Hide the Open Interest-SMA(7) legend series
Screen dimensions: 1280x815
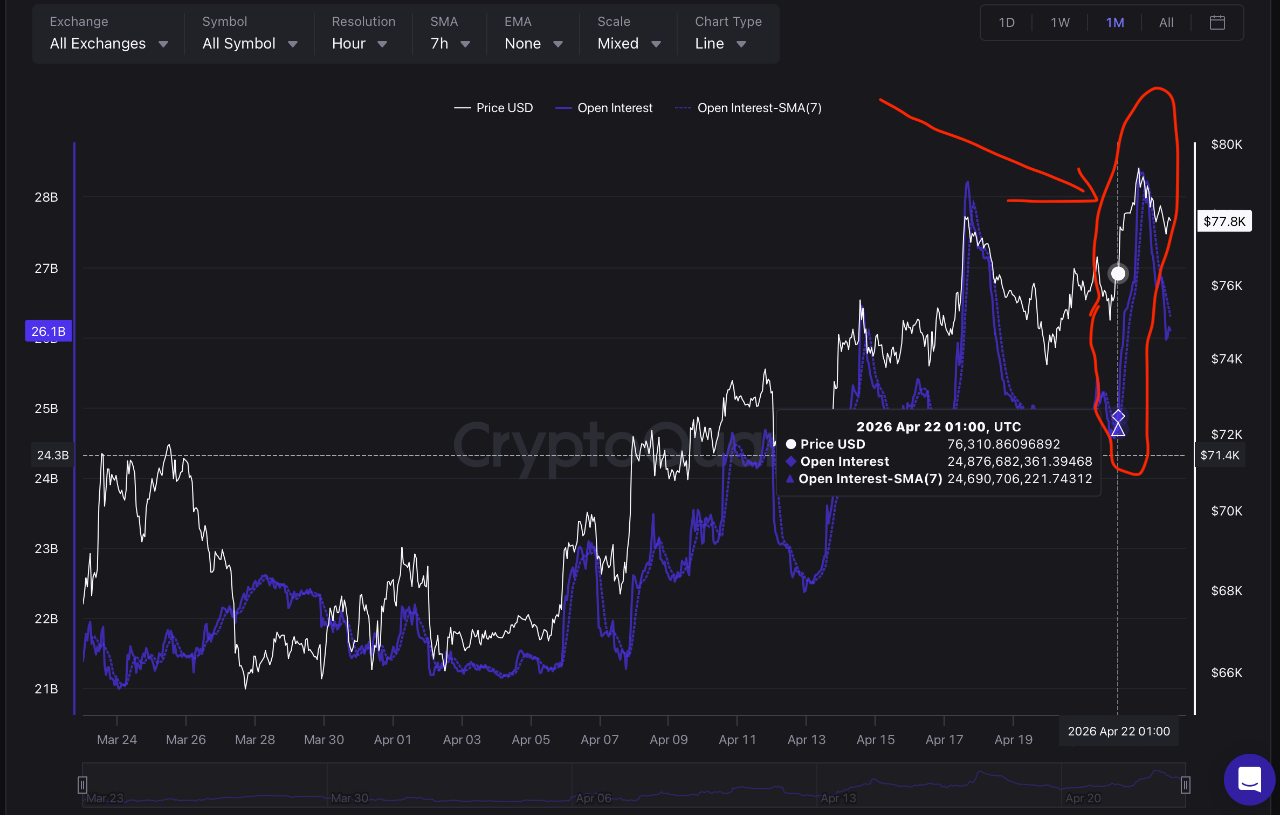[748, 108]
